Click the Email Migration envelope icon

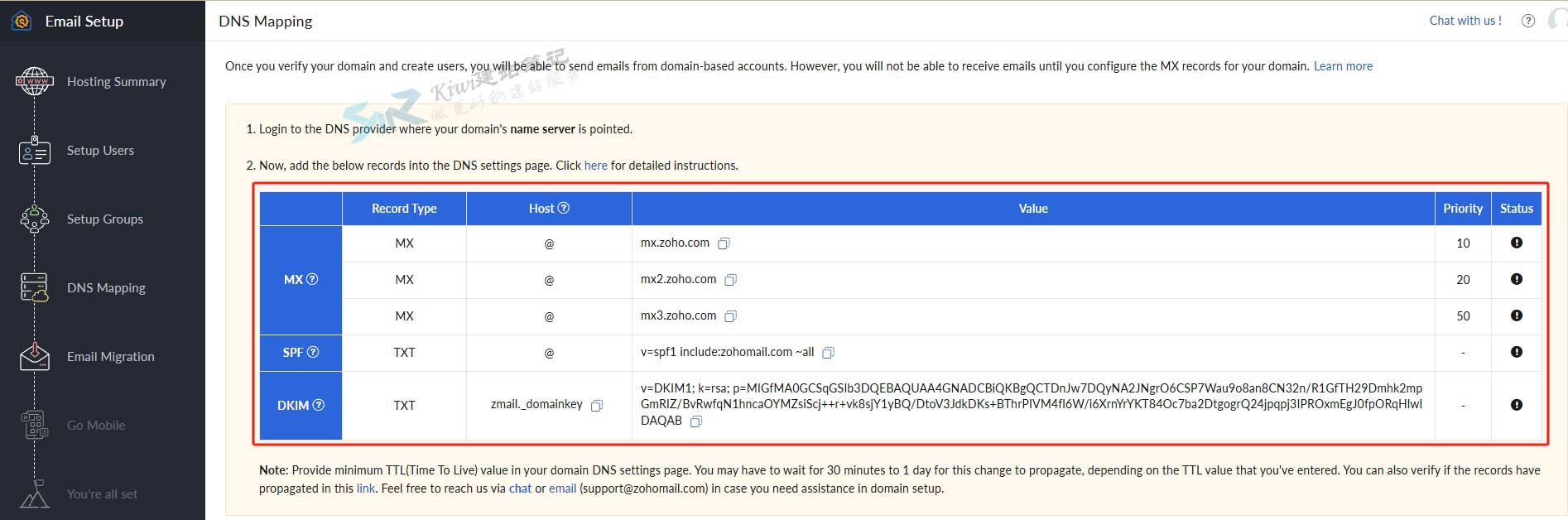(x=34, y=356)
